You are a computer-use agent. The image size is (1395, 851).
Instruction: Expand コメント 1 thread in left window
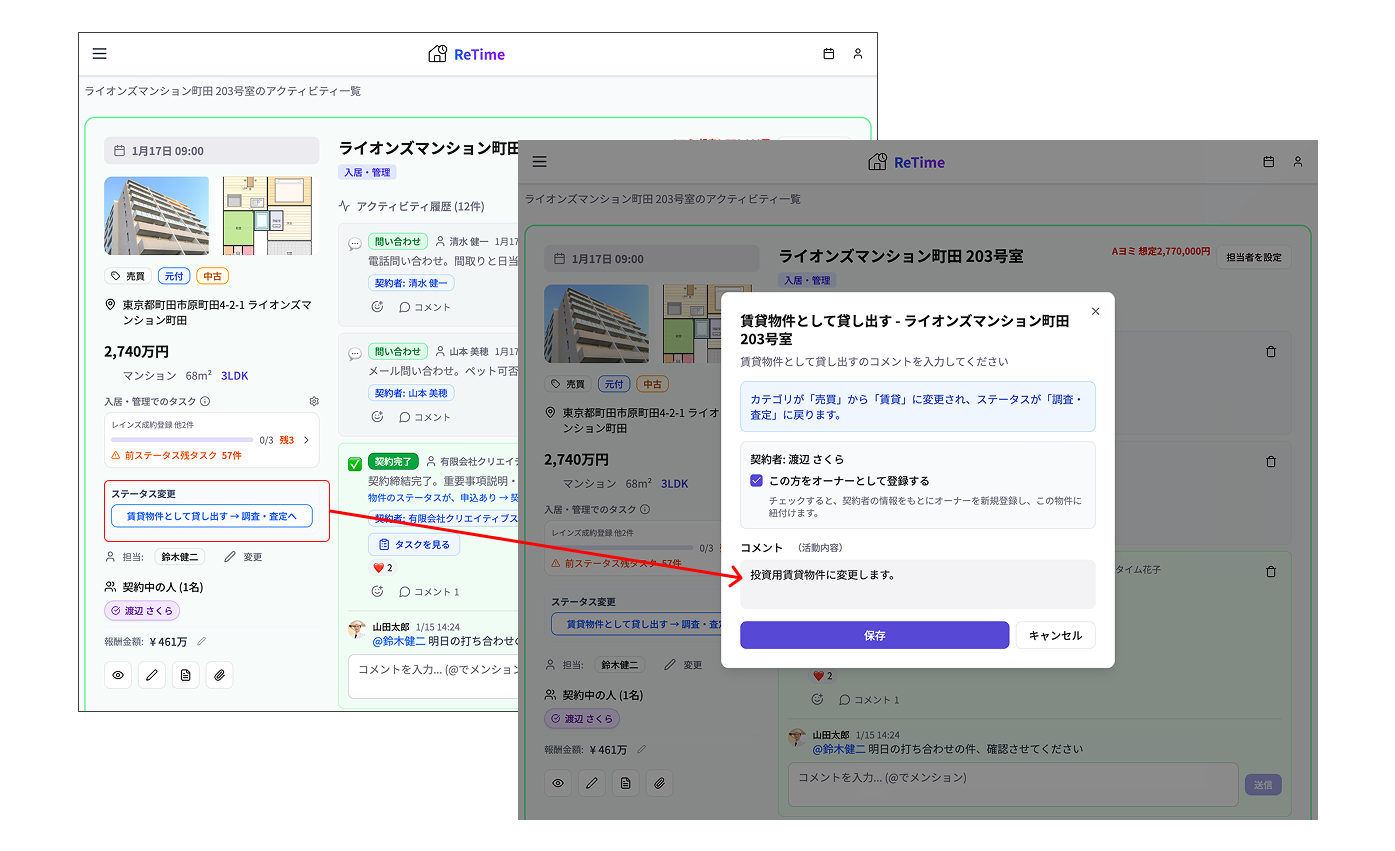pyautogui.click(x=430, y=592)
